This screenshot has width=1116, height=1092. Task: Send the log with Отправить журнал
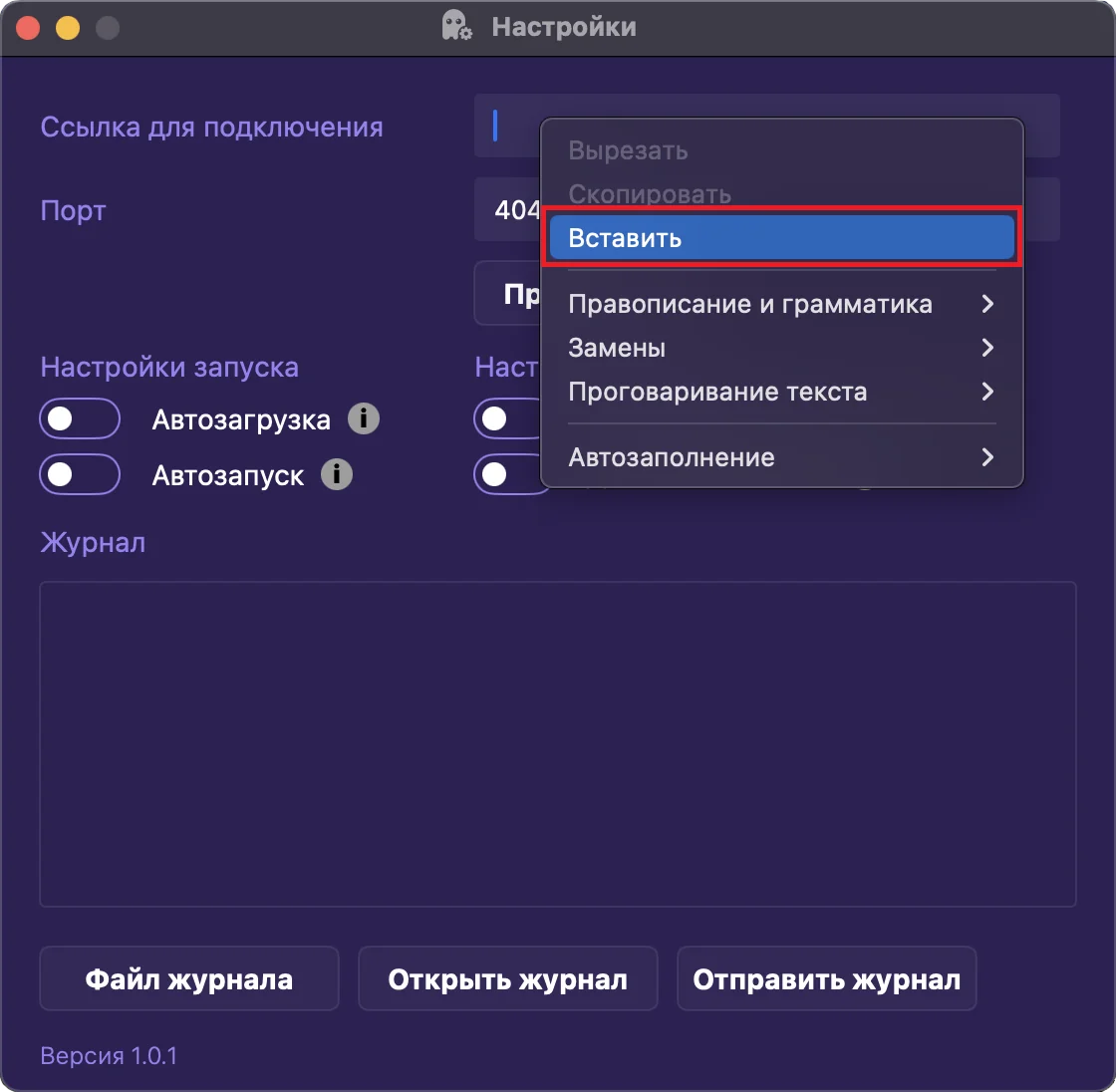pos(826,979)
